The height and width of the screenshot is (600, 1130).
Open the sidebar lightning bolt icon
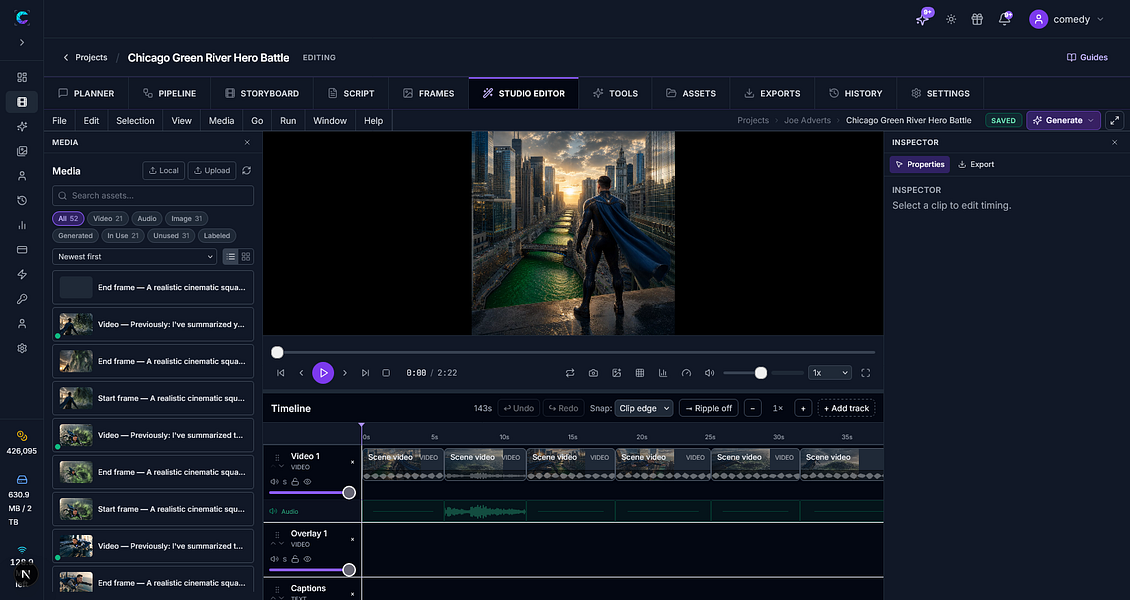point(22,274)
